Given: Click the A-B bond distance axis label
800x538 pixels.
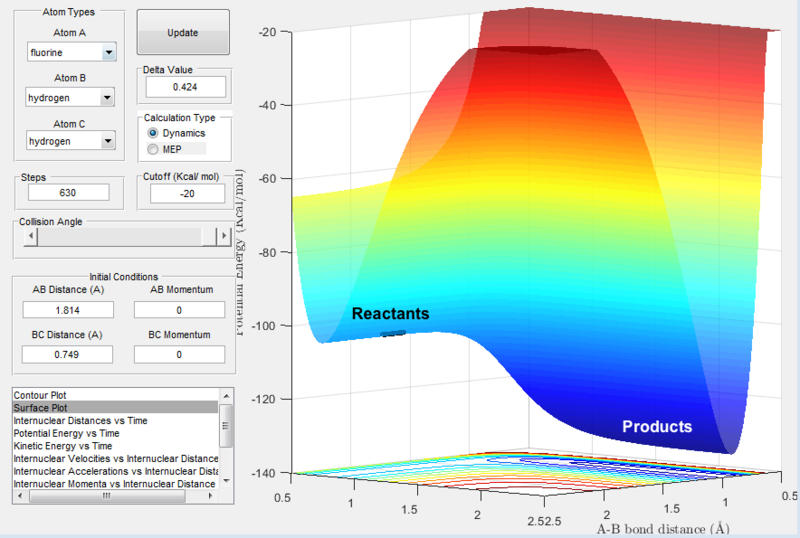Looking at the screenshot, I should click(x=663, y=529).
